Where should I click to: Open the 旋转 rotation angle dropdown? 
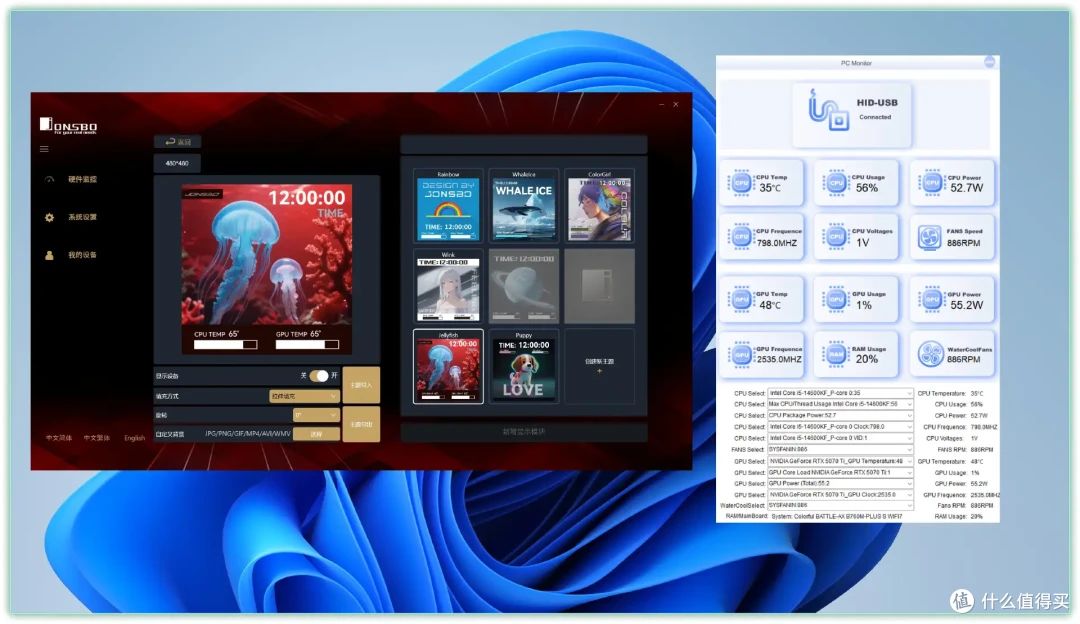tap(316, 415)
